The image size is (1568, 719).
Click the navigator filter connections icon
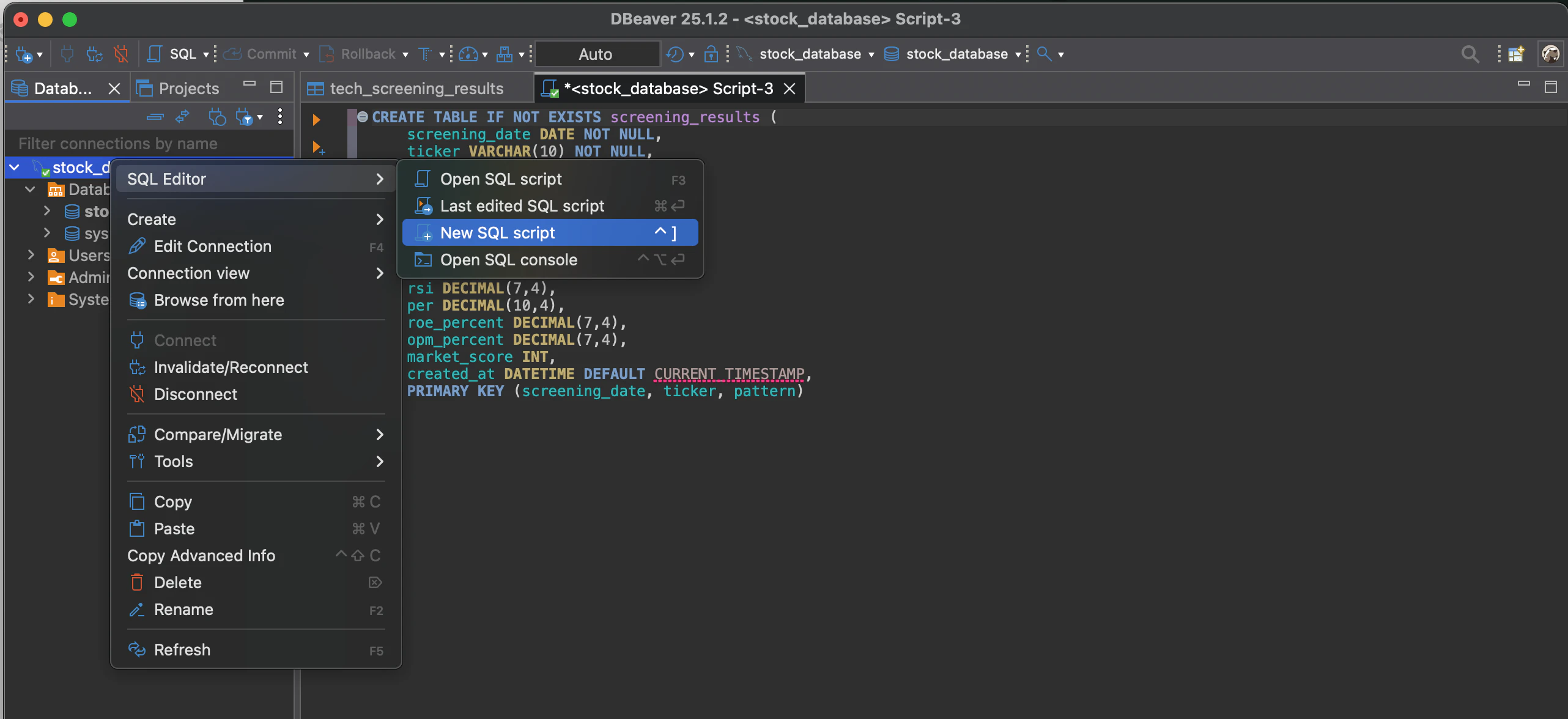[245, 117]
